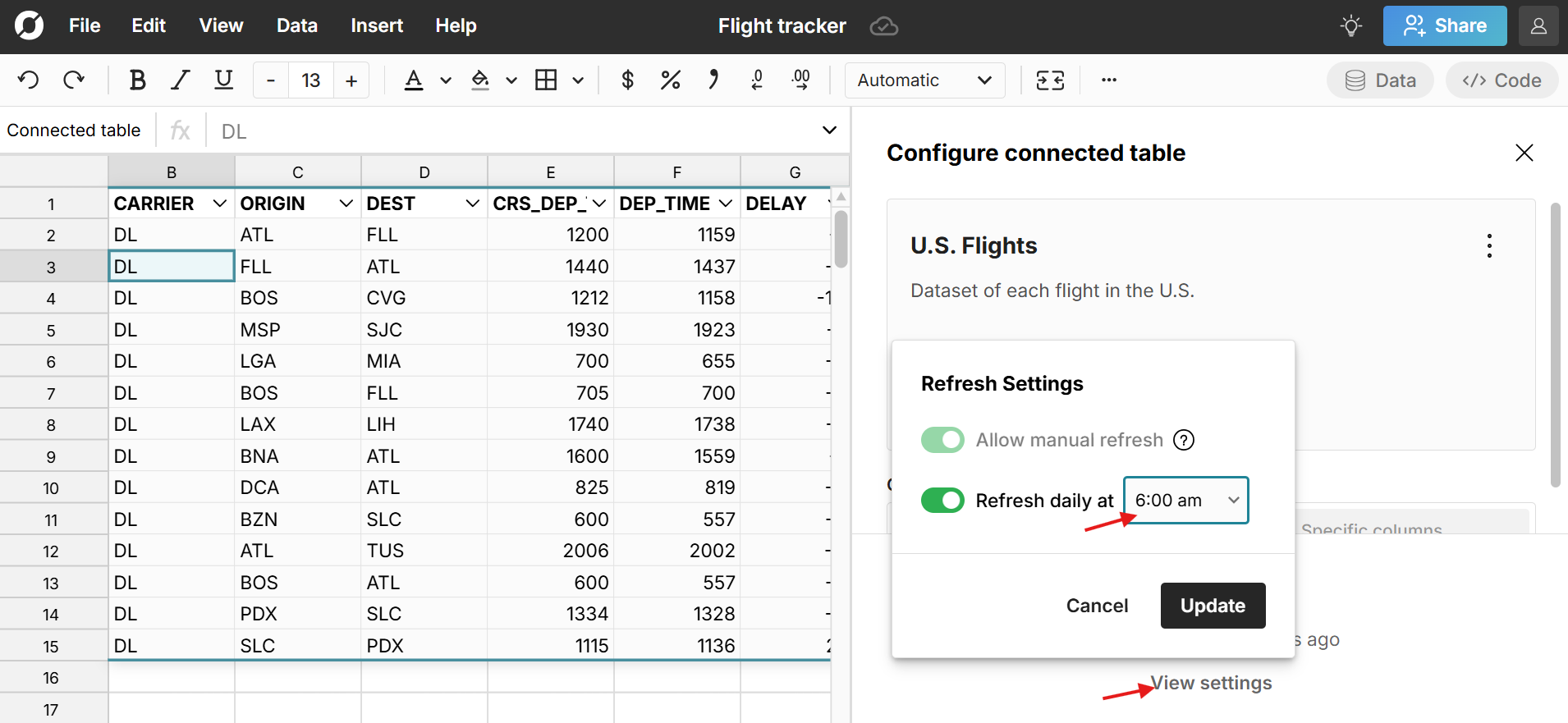Click the undo arrow icon
The height and width of the screenshot is (723, 1568).
pyautogui.click(x=29, y=80)
